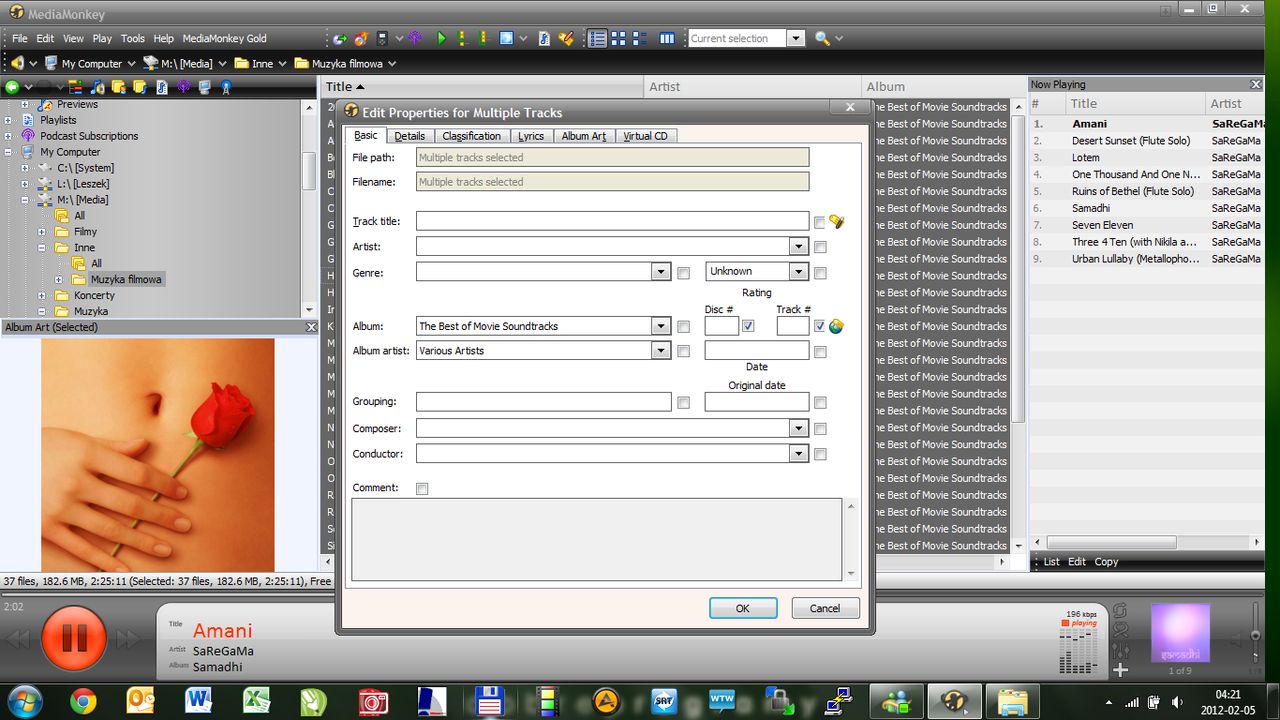Uncheck the Disc # checkbox
Image resolution: width=1280 pixels, height=720 pixels.
click(748, 326)
